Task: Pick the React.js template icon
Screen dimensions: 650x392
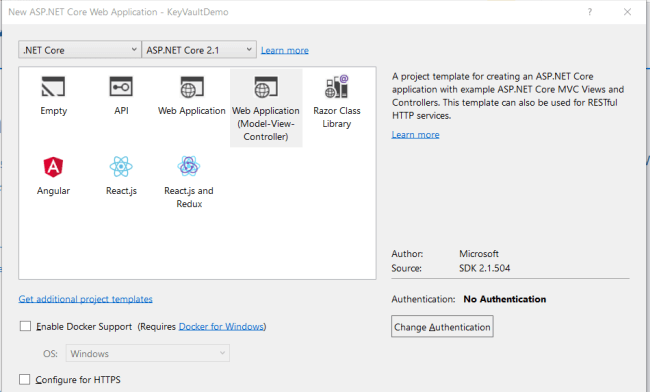Action: click(121, 167)
